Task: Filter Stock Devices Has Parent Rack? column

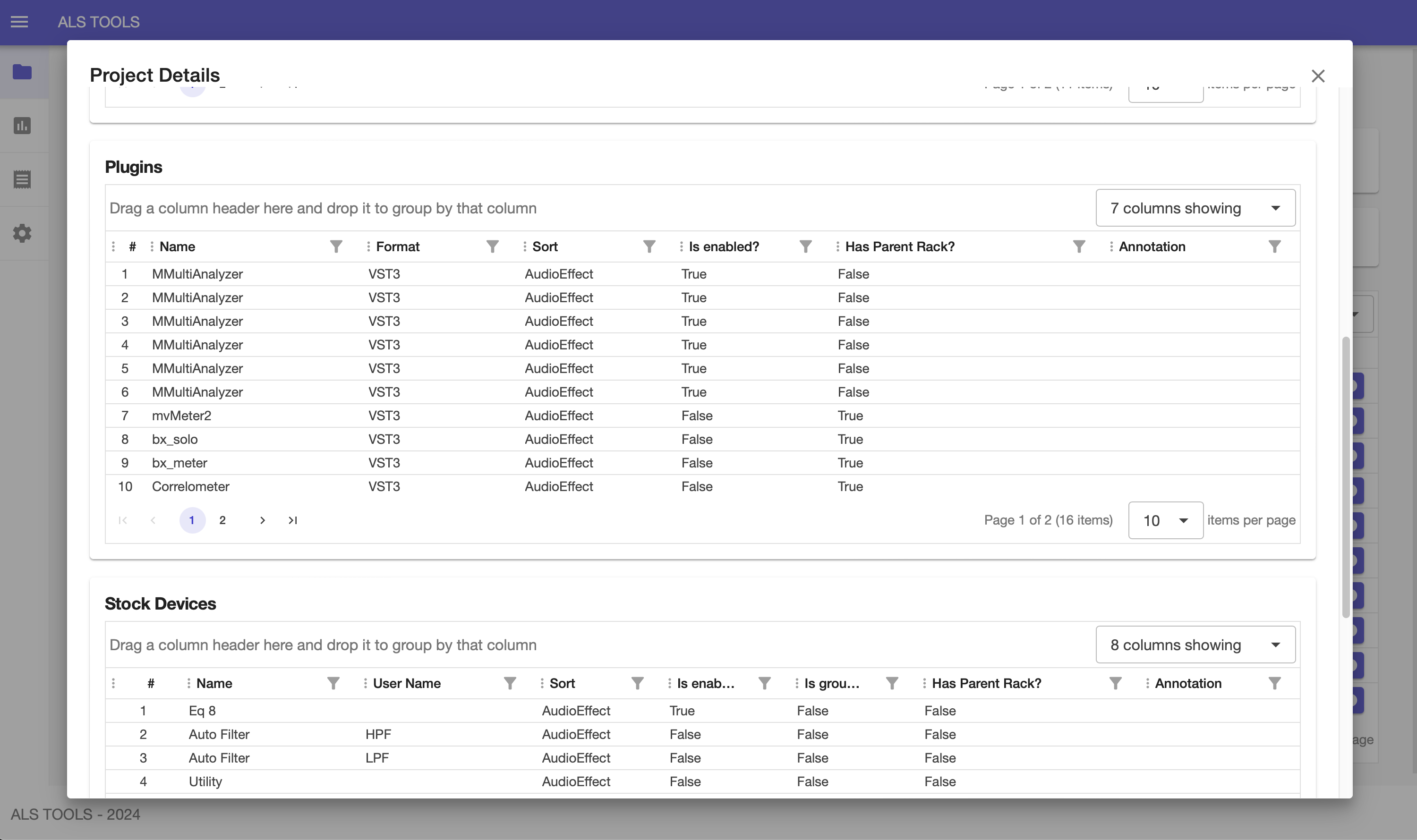Action: pos(1115,684)
